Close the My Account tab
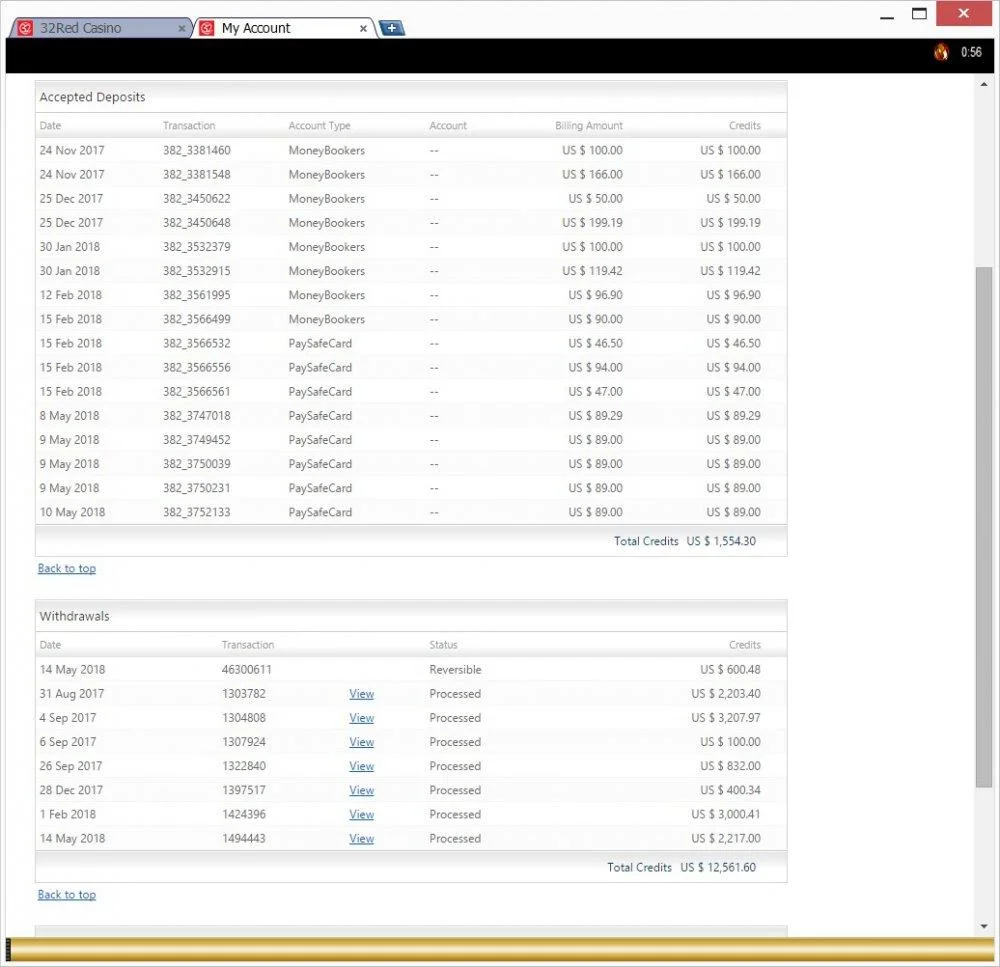 [363, 29]
